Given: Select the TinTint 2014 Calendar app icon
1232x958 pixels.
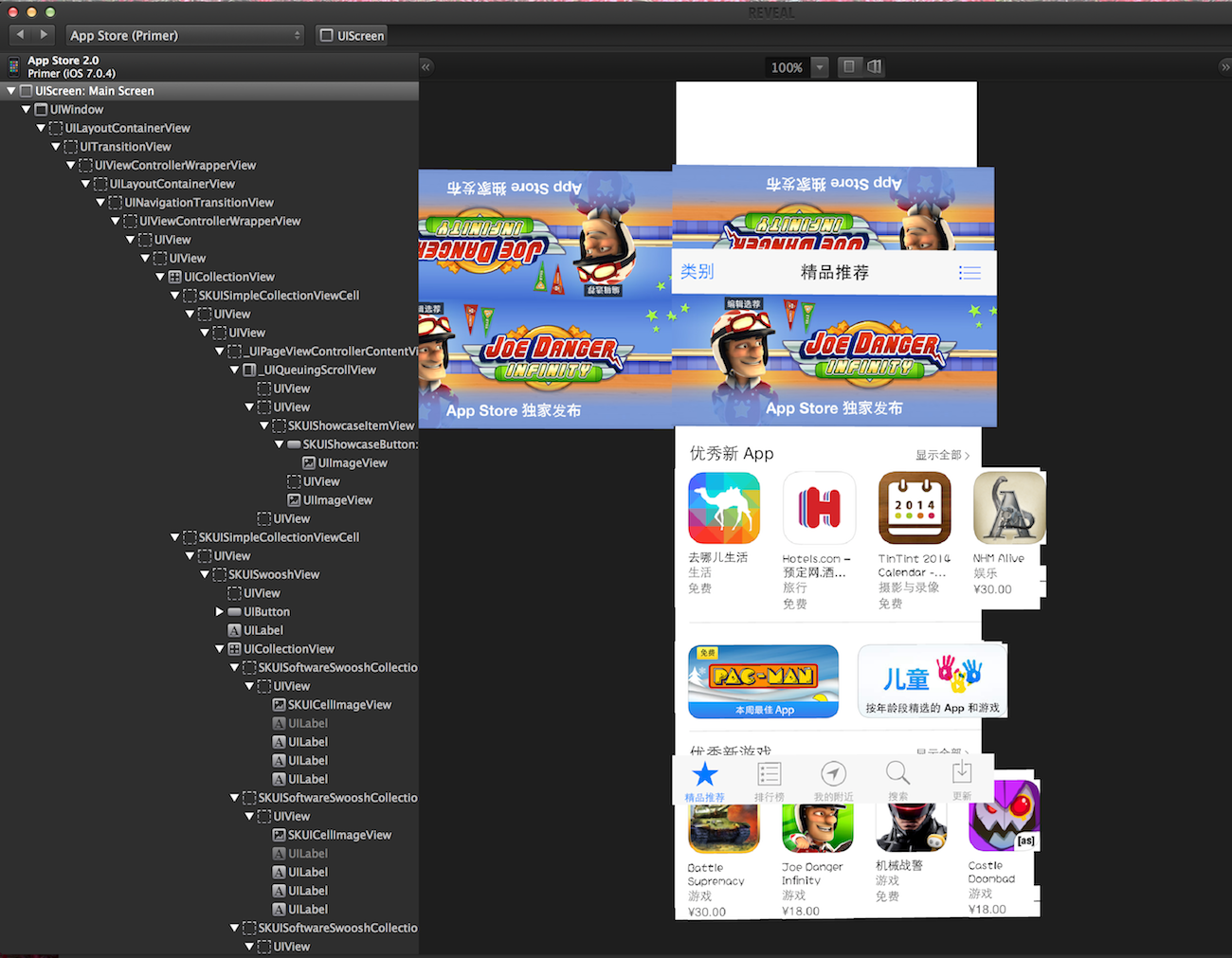Looking at the screenshot, I should coord(915,508).
